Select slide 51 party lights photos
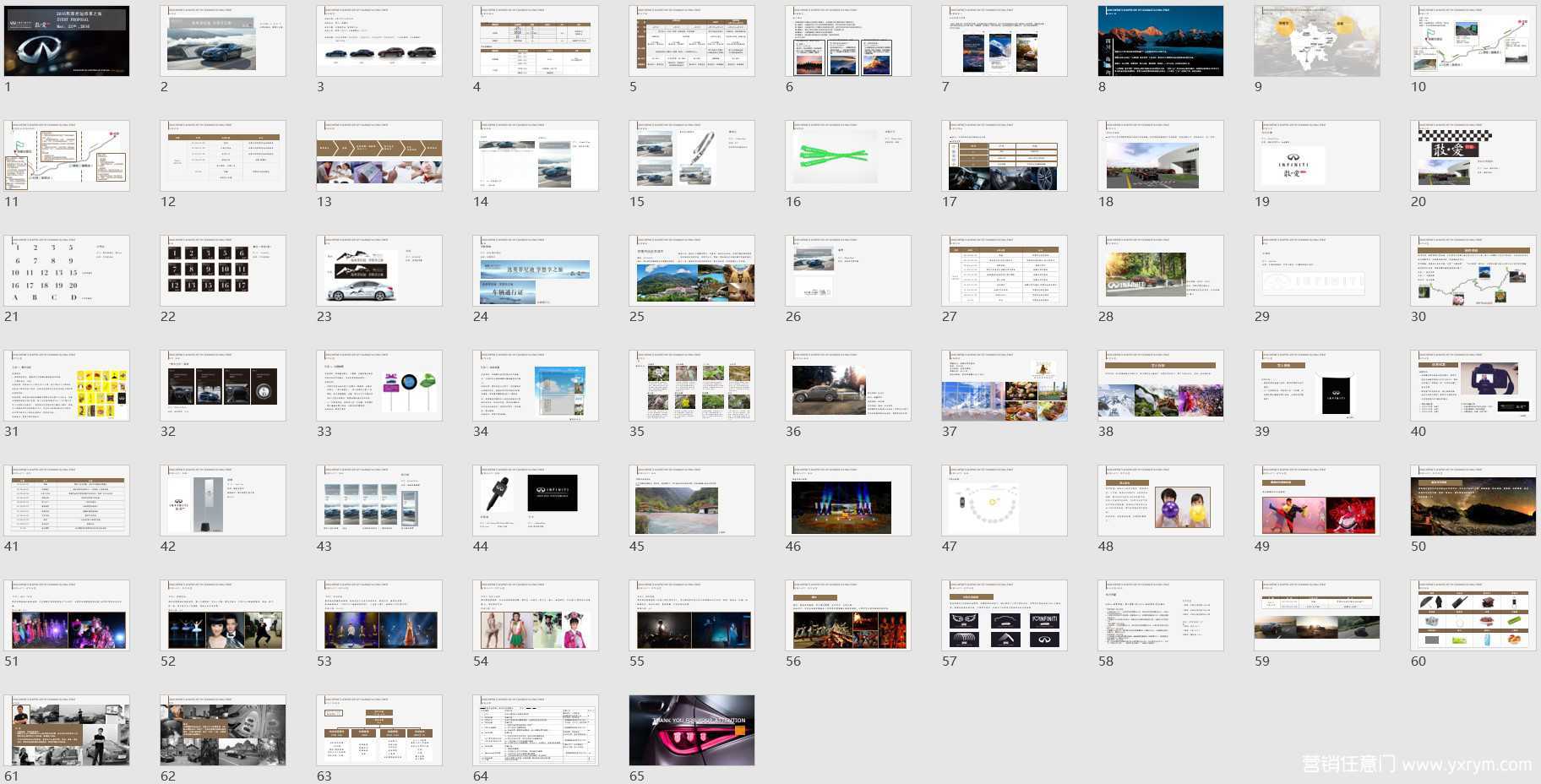Screen dimensions: 1541x784 click(x=67, y=616)
